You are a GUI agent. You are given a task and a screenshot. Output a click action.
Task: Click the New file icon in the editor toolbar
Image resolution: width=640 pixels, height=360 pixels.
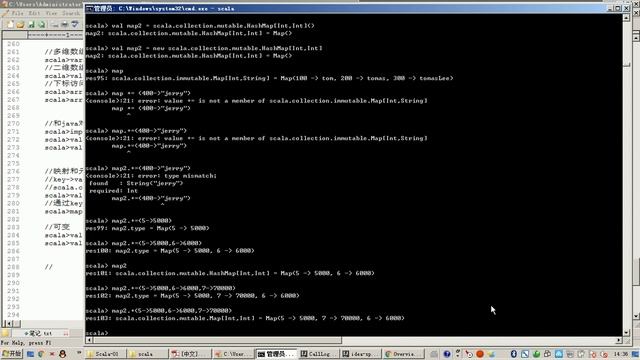click(10, 25)
